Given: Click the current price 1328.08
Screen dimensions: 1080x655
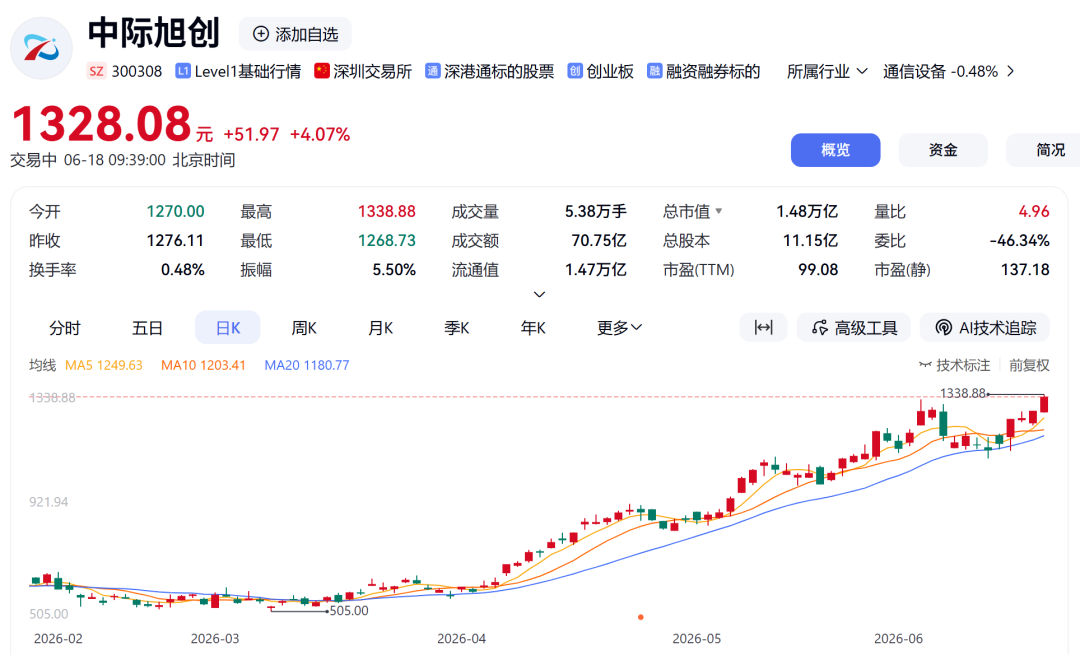Looking at the screenshot, I should (x=101, y=124).
